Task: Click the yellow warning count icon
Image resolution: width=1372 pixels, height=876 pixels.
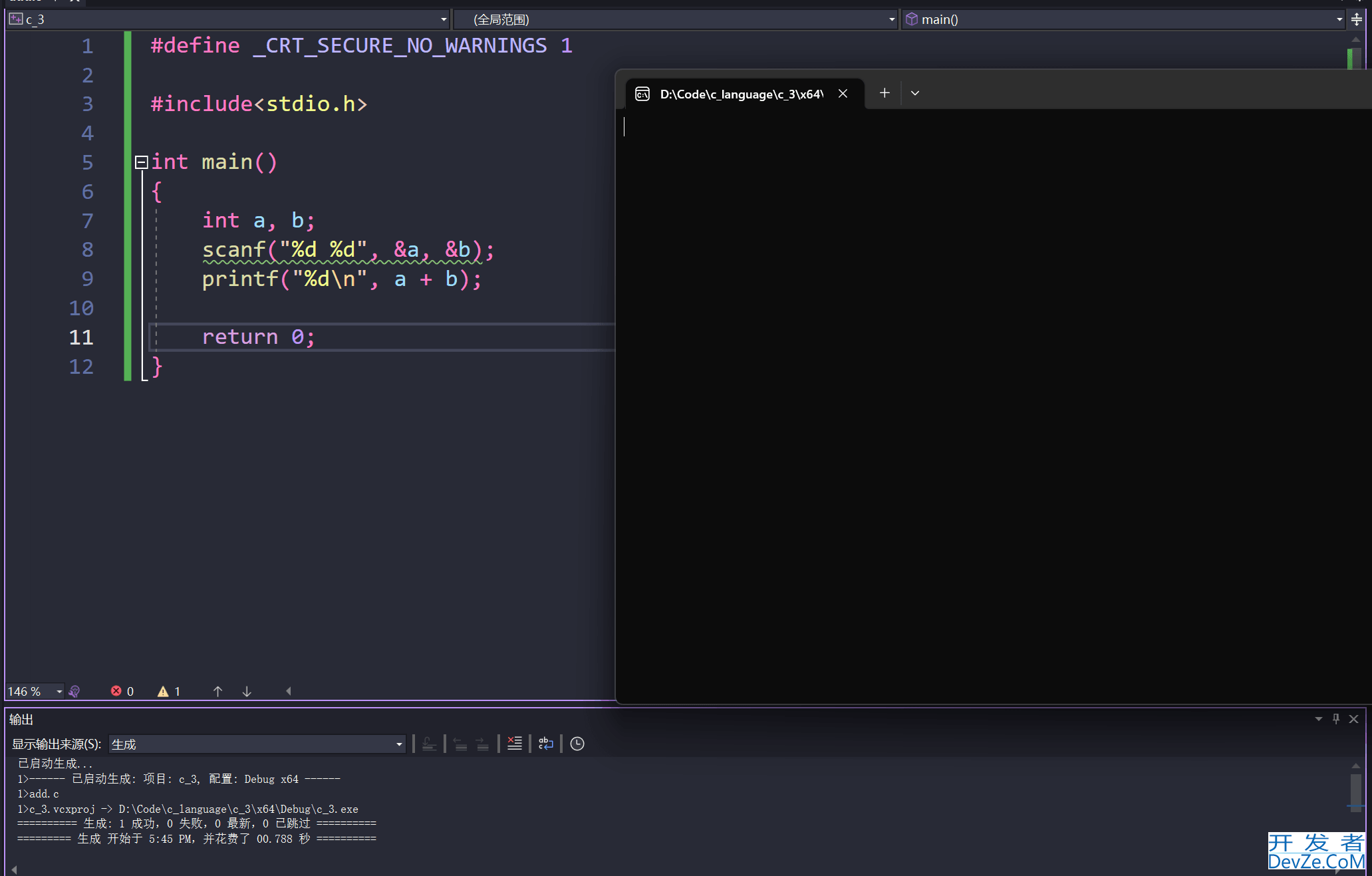Action: (163, 691)
